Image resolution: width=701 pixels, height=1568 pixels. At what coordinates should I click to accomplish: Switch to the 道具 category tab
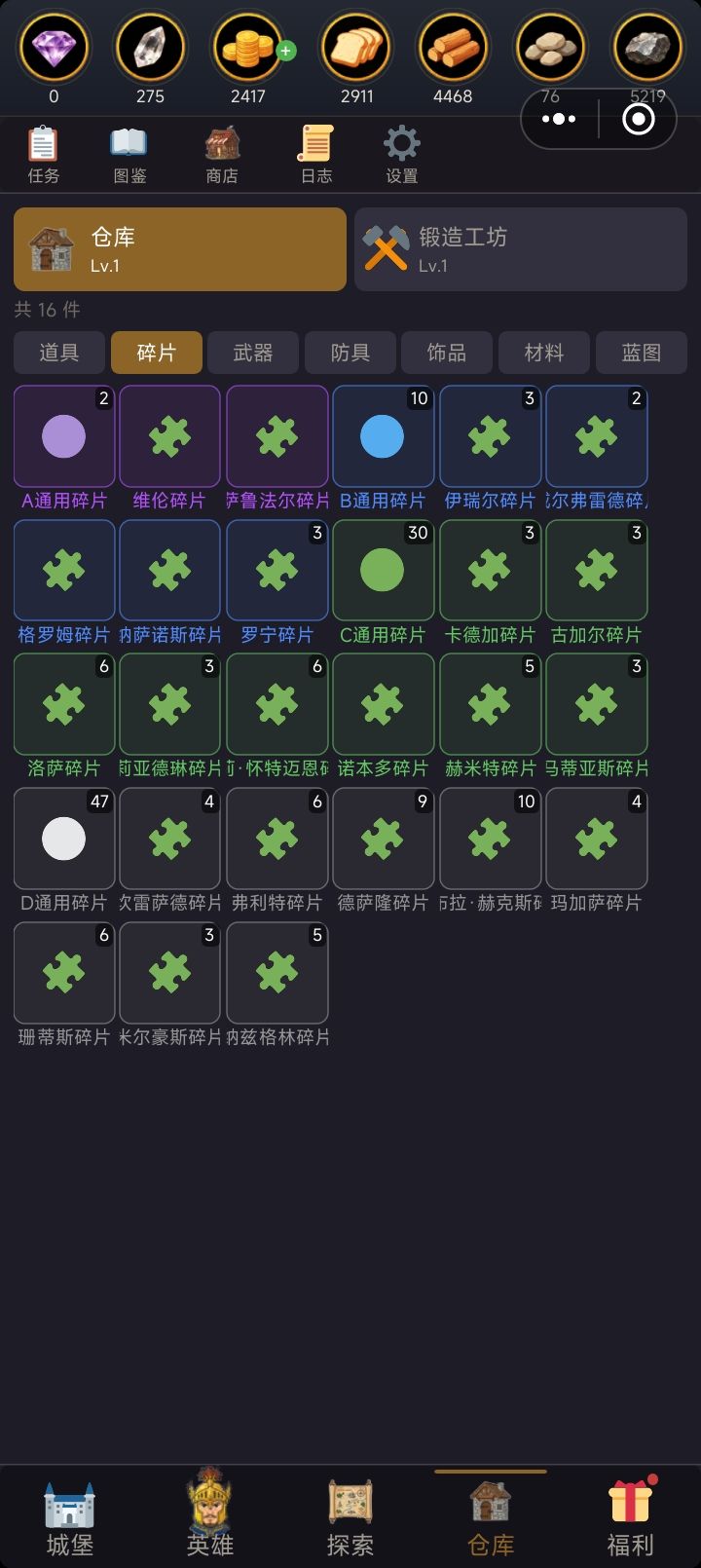[x=59, y=353]
